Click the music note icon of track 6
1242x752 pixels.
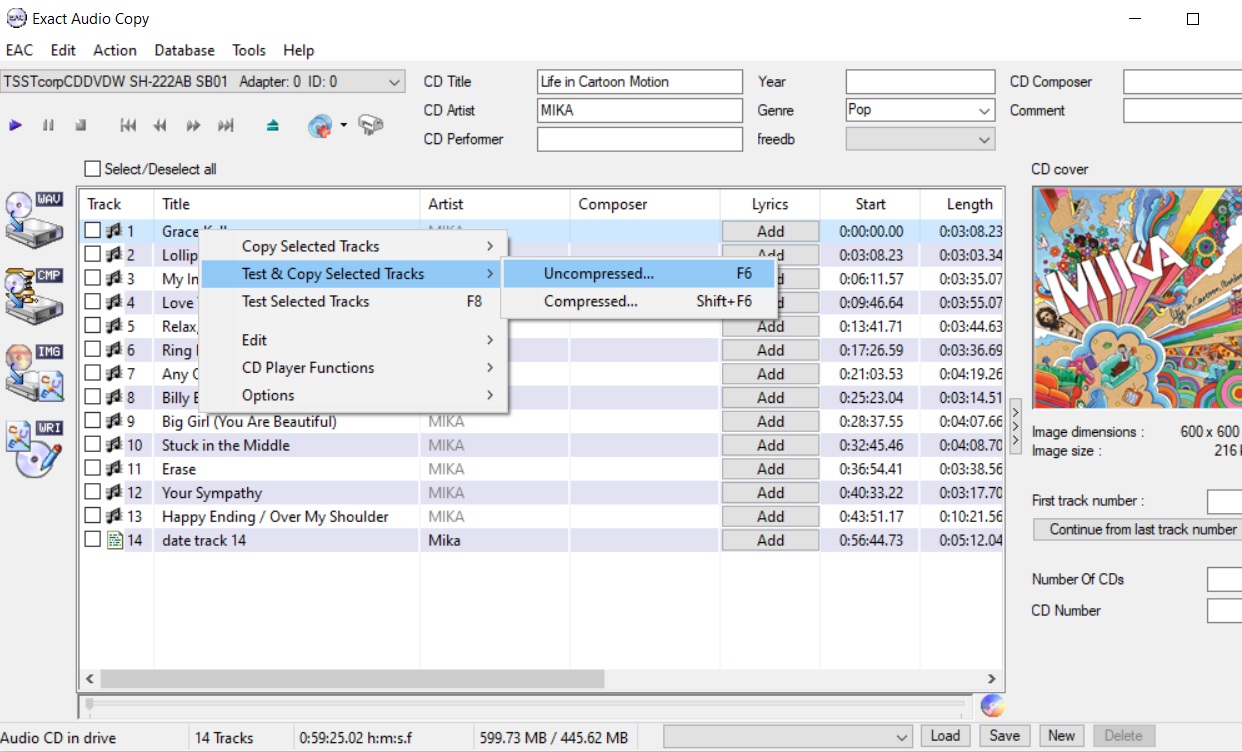[114, 350]
